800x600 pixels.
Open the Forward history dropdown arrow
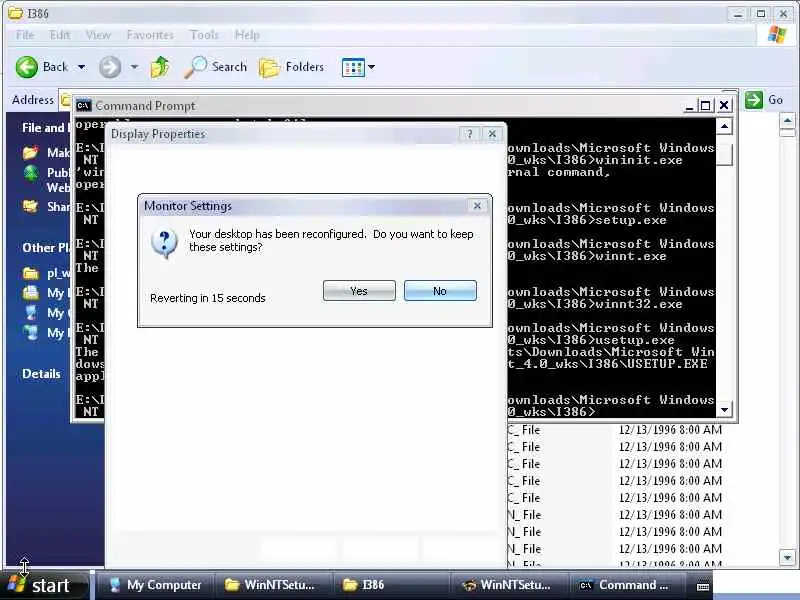click(x=134, y=67)
